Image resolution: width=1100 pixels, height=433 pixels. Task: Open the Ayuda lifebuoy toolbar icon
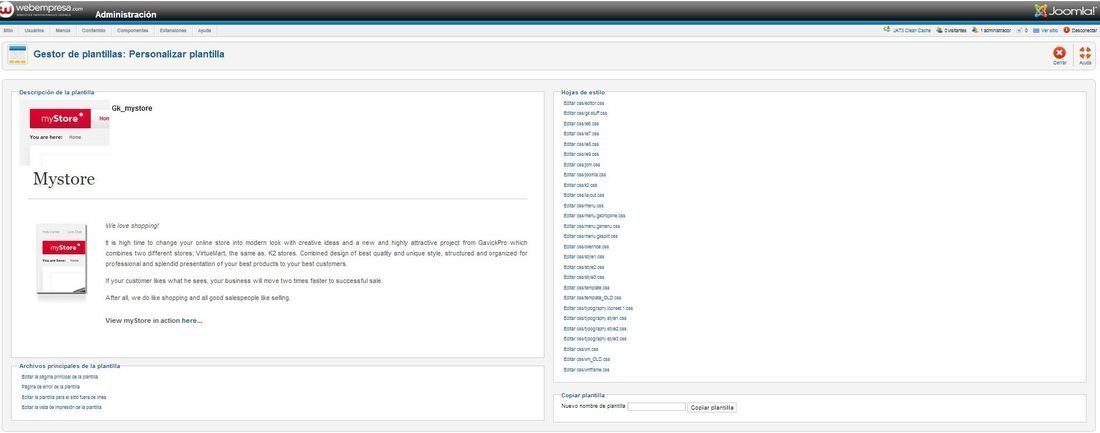1085,53
